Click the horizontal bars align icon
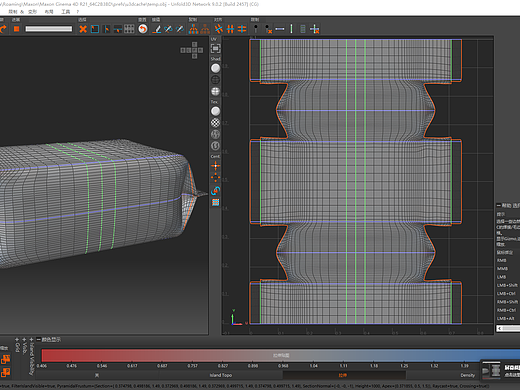 [242, 29]
